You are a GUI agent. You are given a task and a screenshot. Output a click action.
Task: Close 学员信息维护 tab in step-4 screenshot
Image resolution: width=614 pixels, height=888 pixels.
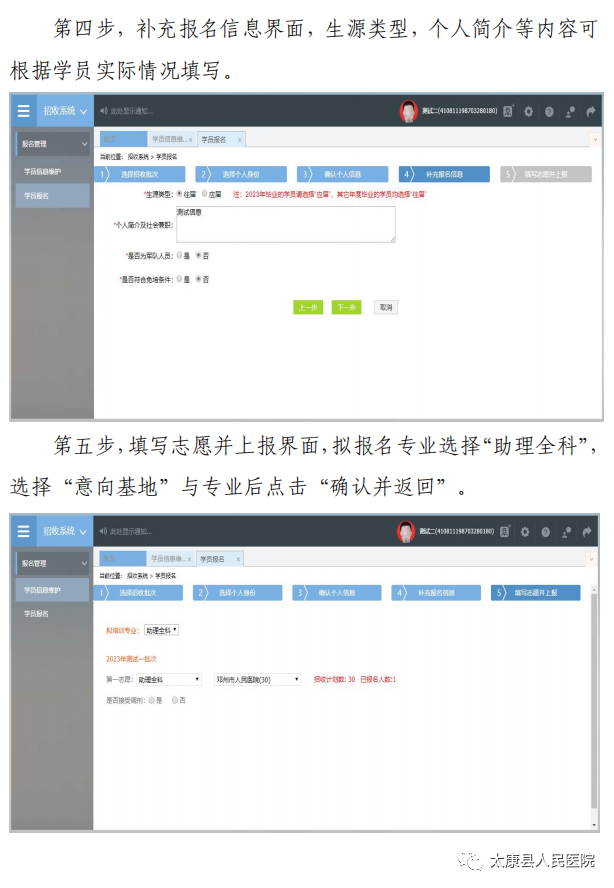pos(191,139)
